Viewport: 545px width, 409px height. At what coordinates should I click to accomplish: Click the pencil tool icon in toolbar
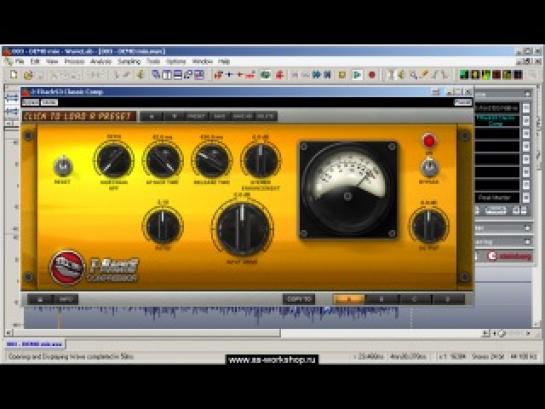[424, 75]
